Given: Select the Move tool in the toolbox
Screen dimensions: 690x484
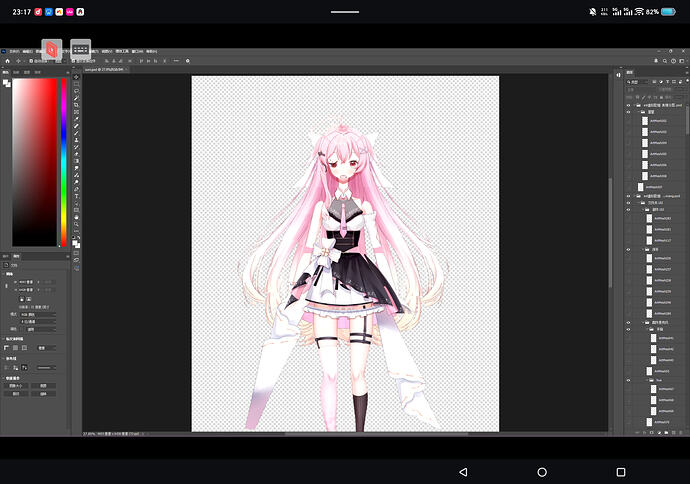Looking at the screenshot, I should 77,77.
